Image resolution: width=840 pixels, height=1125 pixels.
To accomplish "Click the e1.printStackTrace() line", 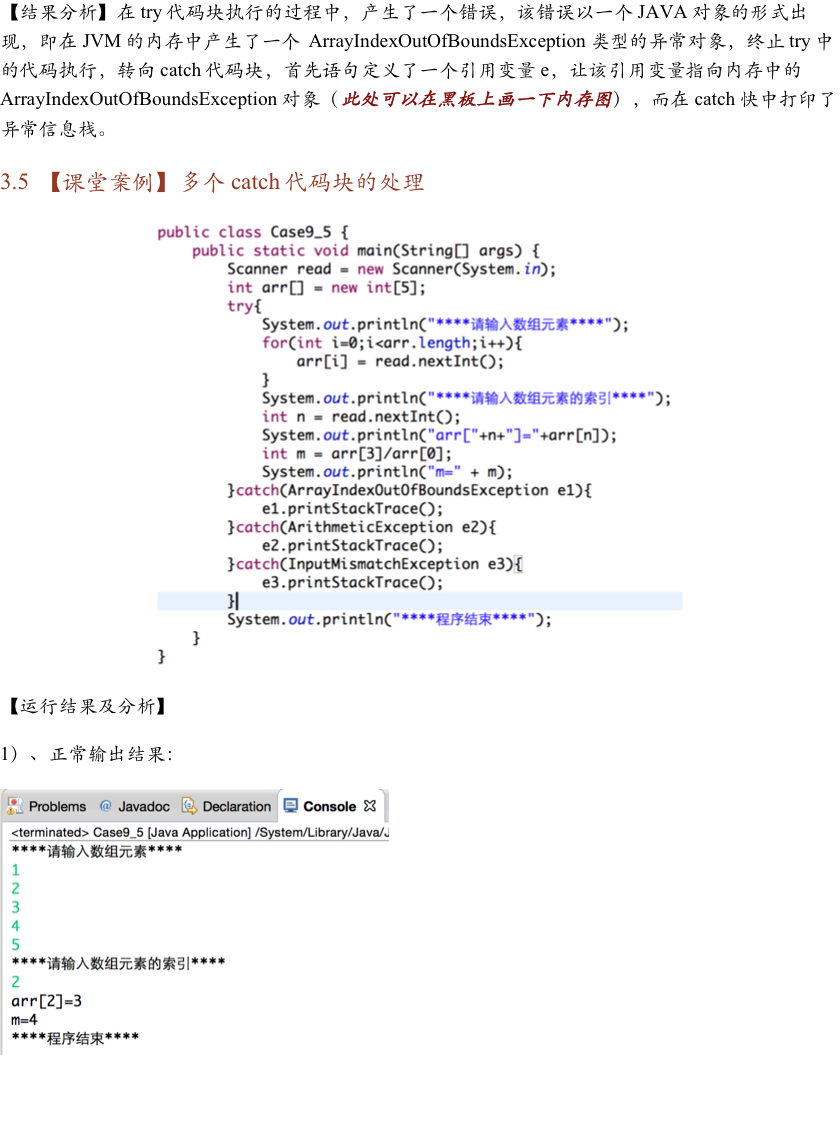I will tap(352, 509).
